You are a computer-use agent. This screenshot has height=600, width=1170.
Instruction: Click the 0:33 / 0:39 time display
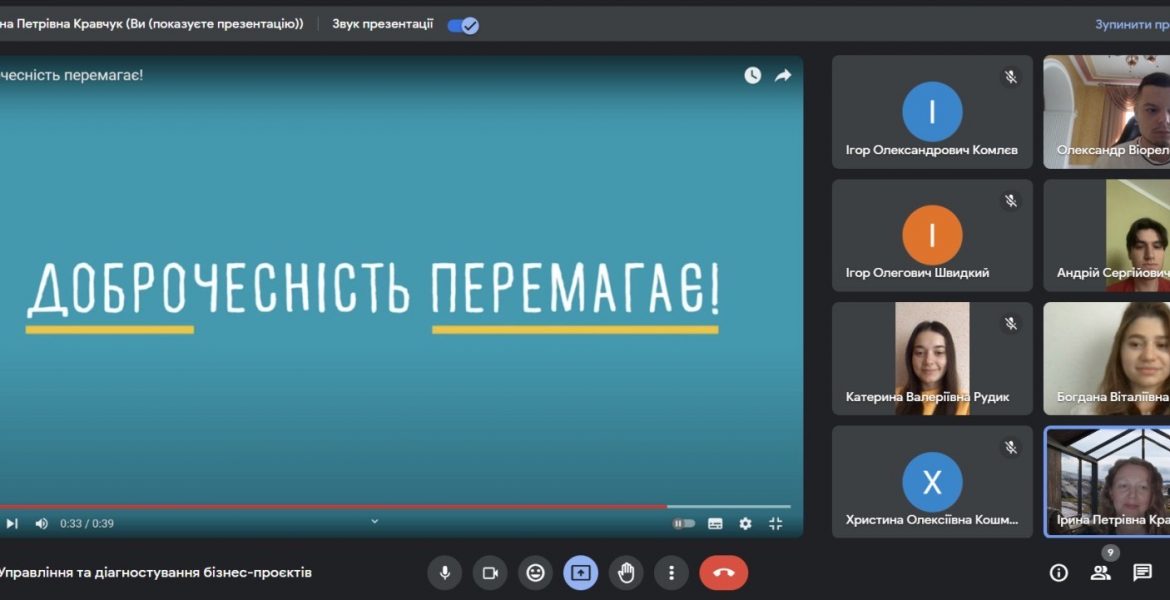point(87,524)
